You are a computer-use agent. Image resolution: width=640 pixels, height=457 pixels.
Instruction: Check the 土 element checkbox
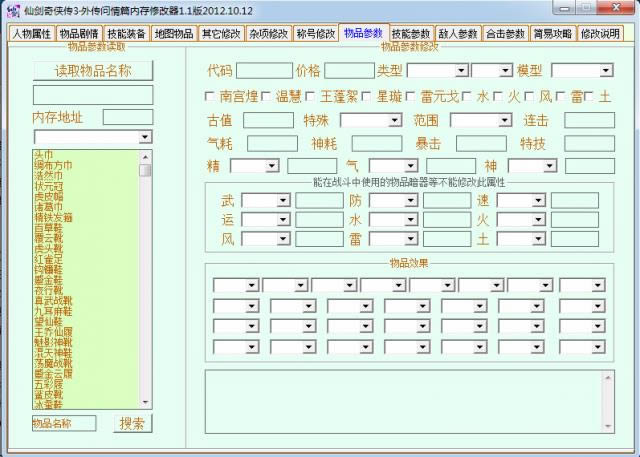tap(589, 97)
